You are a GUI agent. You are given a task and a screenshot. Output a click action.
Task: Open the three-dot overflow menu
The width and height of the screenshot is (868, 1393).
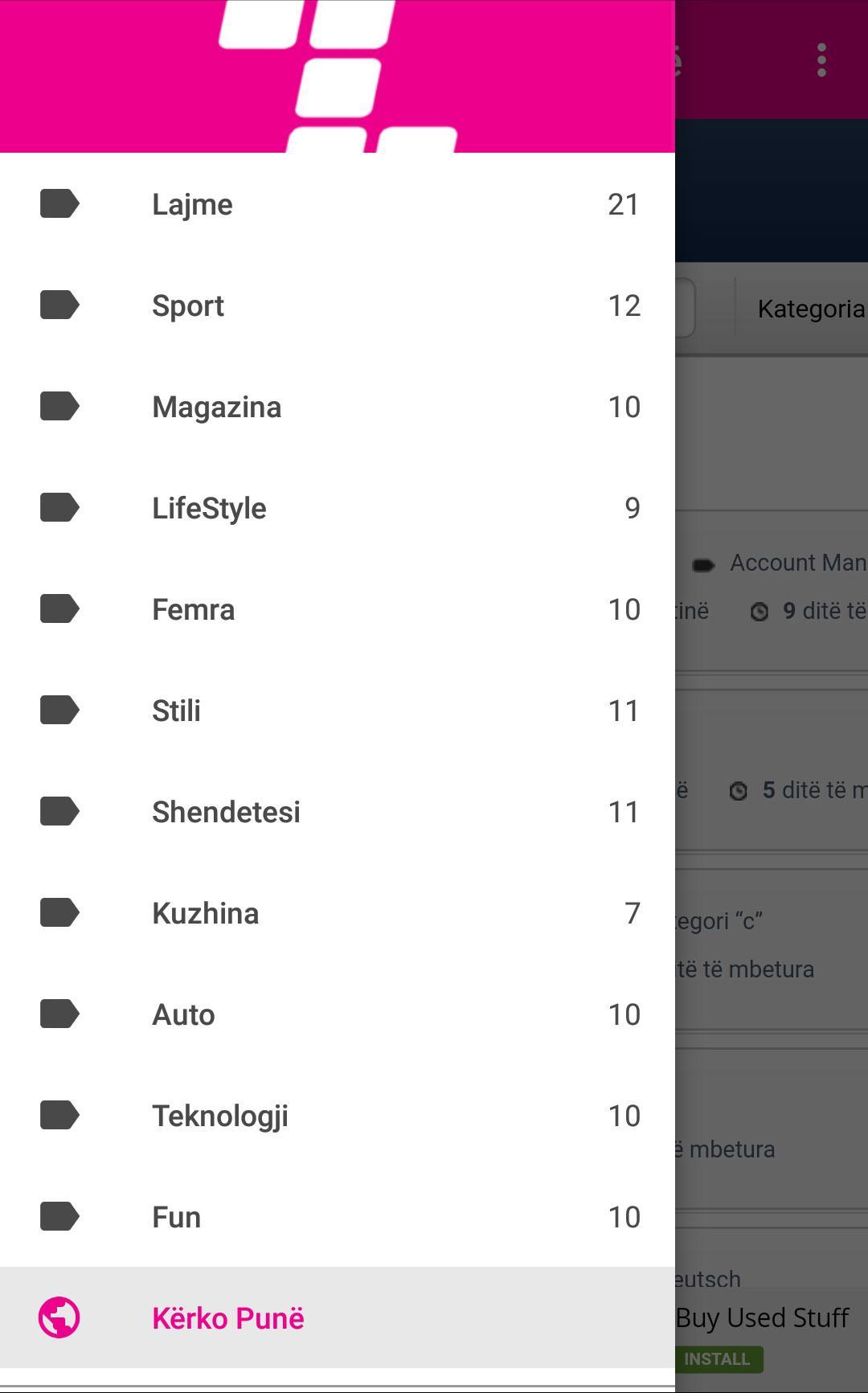(821, 60)
